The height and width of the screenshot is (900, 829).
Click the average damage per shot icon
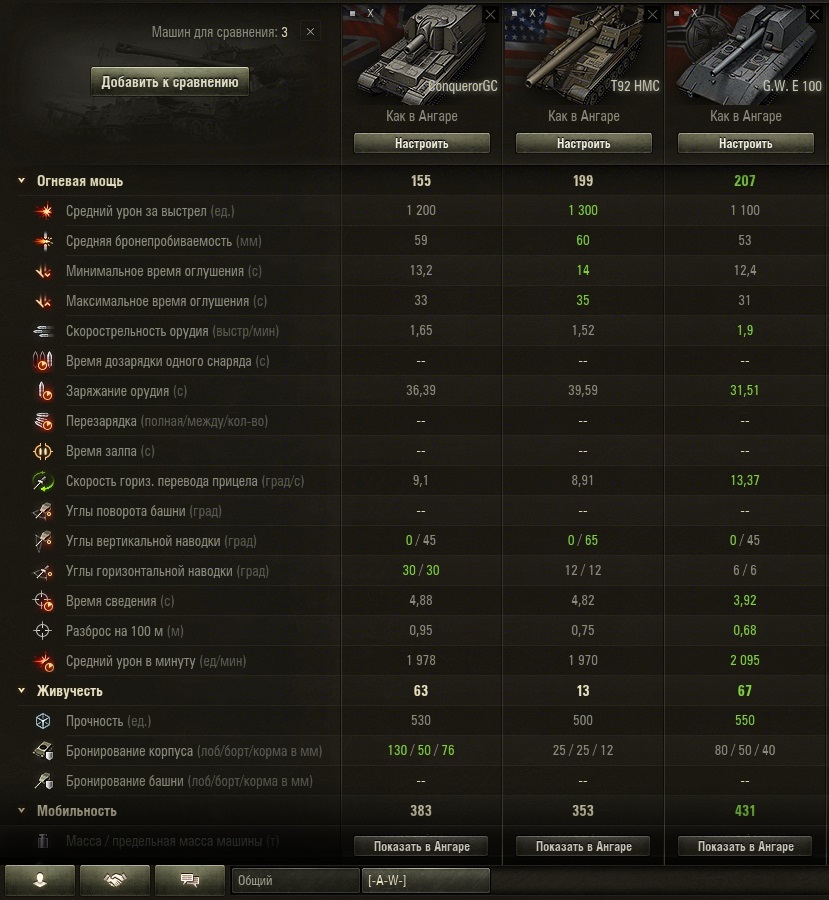coord(44,211)
